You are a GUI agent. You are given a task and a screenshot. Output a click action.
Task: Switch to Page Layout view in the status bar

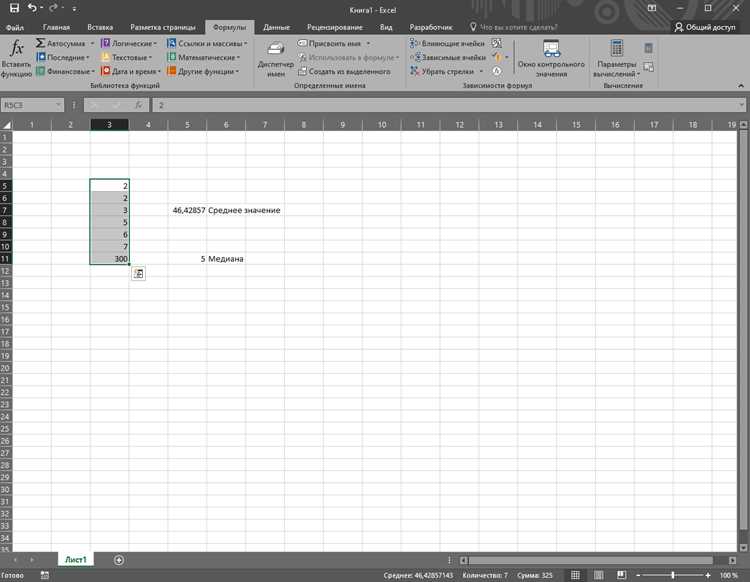pos(598,575)
